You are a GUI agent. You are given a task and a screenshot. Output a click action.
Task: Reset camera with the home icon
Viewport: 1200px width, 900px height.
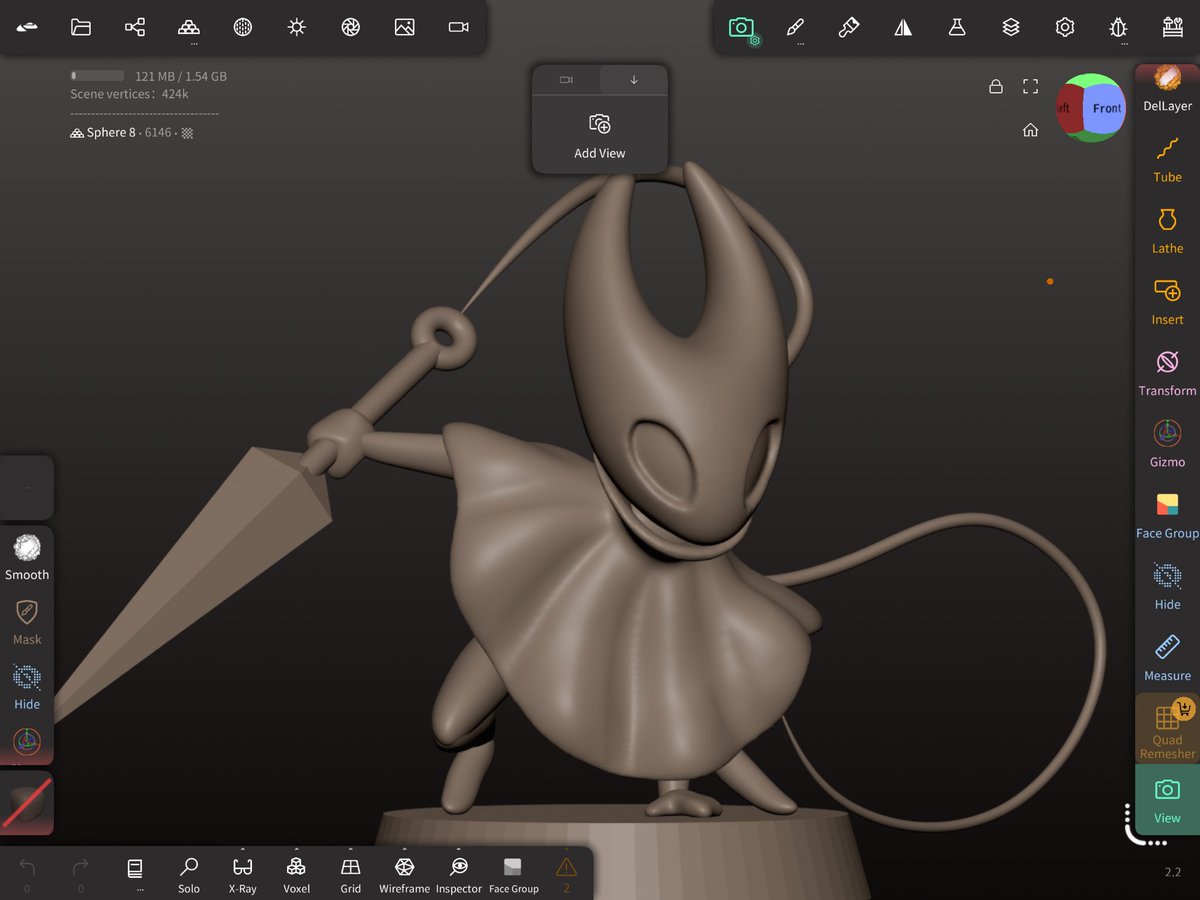1031,130
